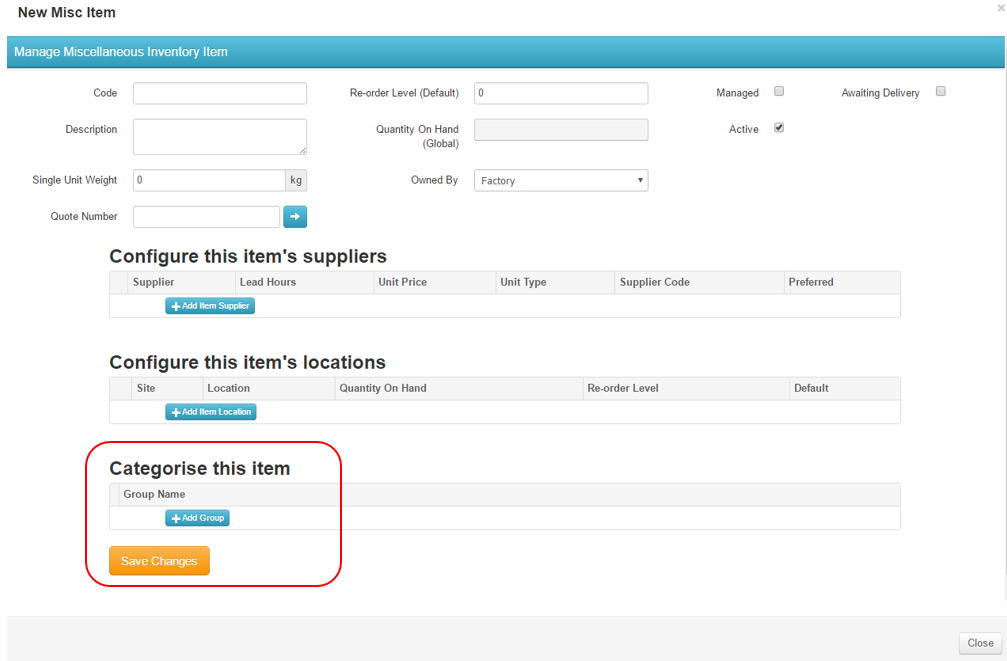Click the Quote Number arrow button
Viewport: 1007px width, 661px height.
295,217
